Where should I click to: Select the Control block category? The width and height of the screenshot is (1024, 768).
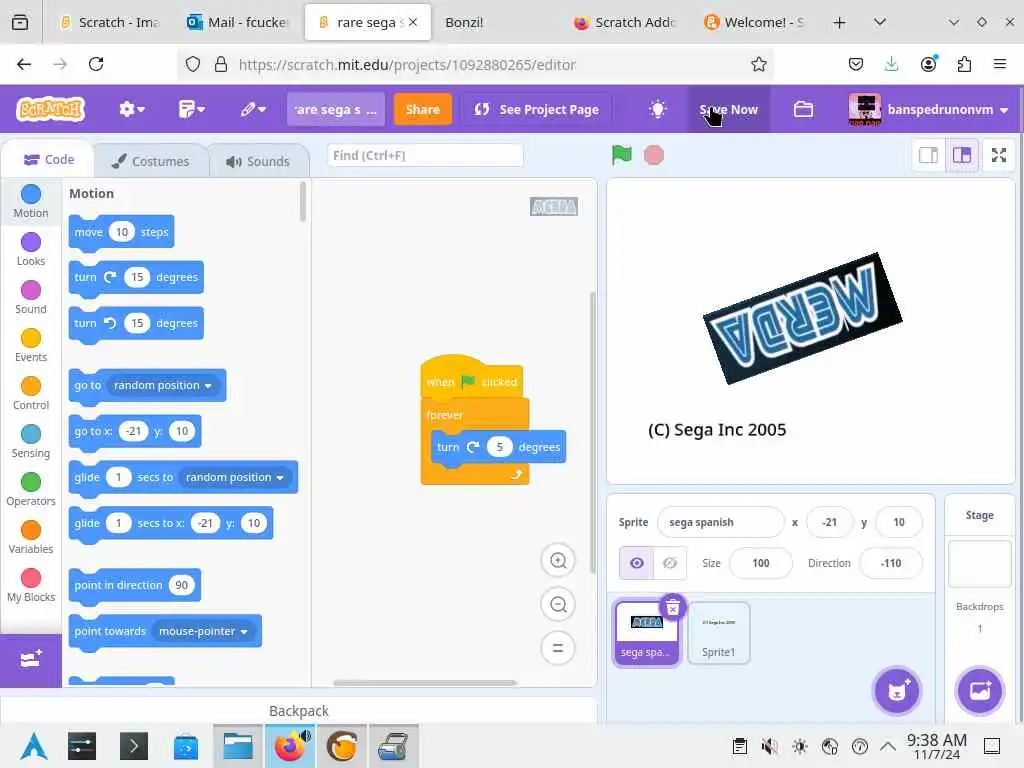tap(31, 393)
